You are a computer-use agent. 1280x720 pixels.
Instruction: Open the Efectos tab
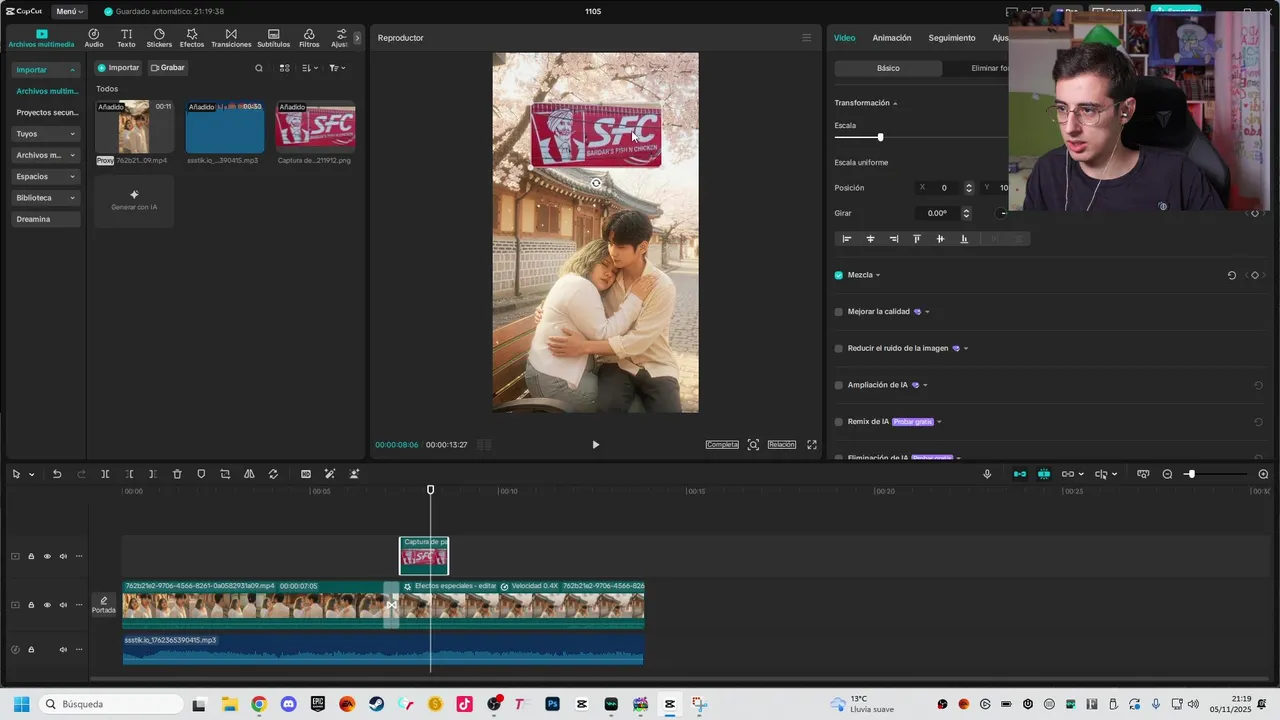(192, 38)
